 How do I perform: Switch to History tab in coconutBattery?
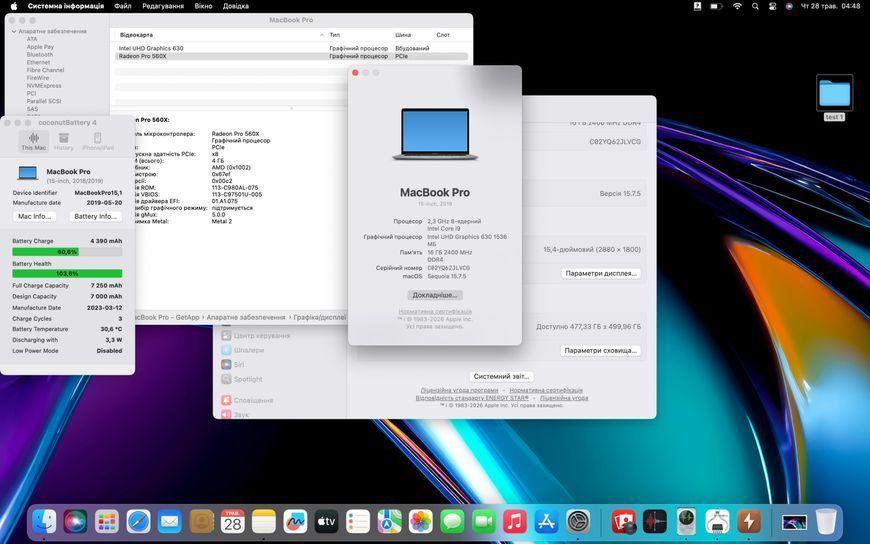point(64,141)
